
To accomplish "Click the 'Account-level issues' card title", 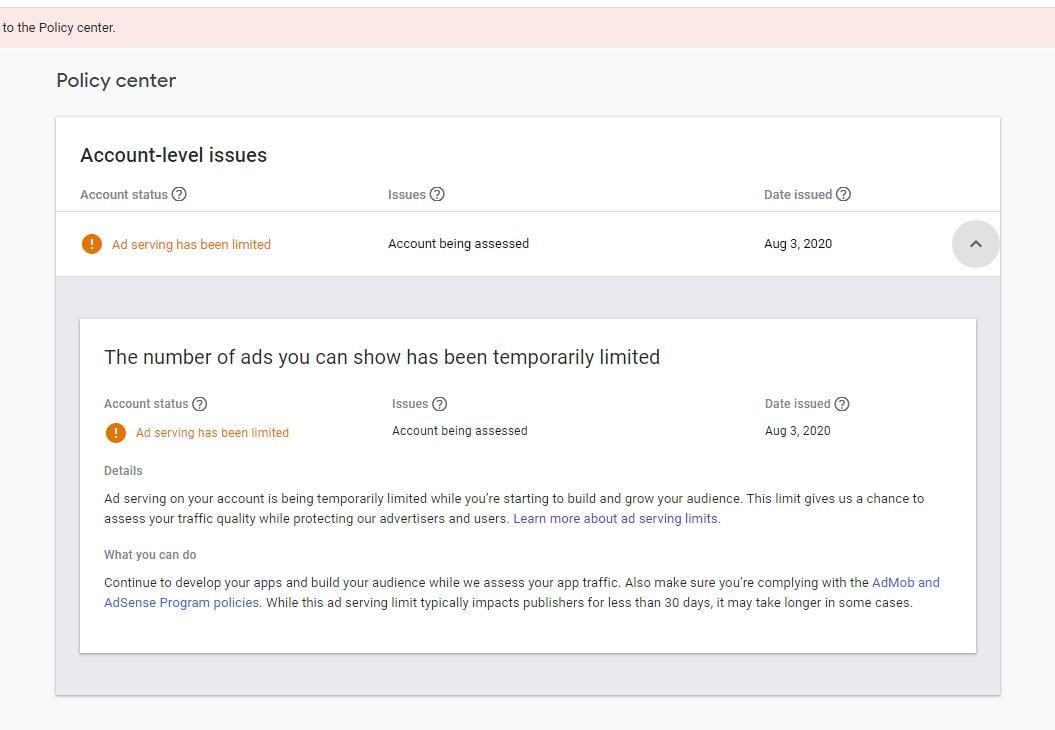I will (x=174, y=155).
